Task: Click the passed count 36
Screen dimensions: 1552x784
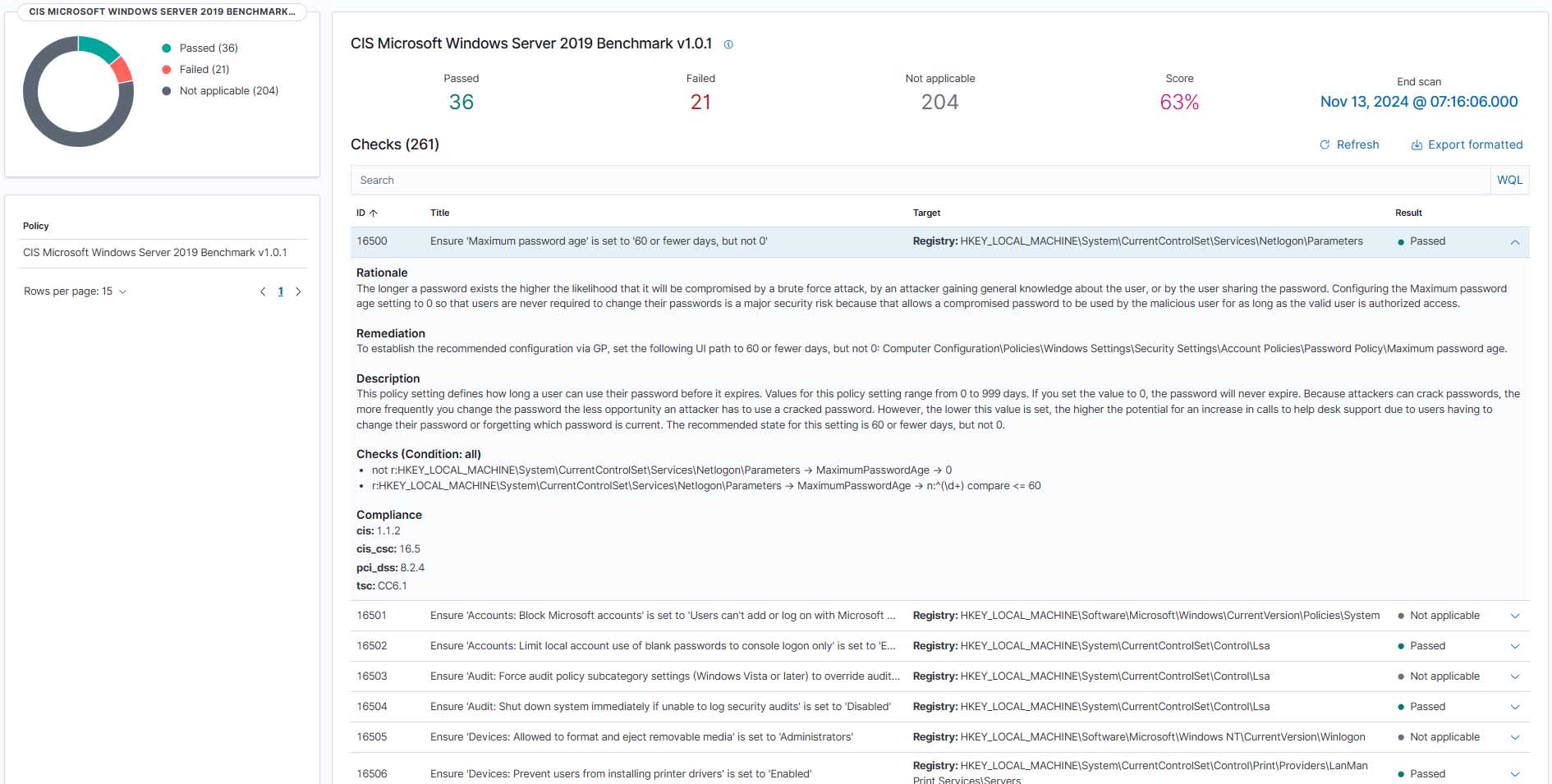Action: tap(461, 102)
